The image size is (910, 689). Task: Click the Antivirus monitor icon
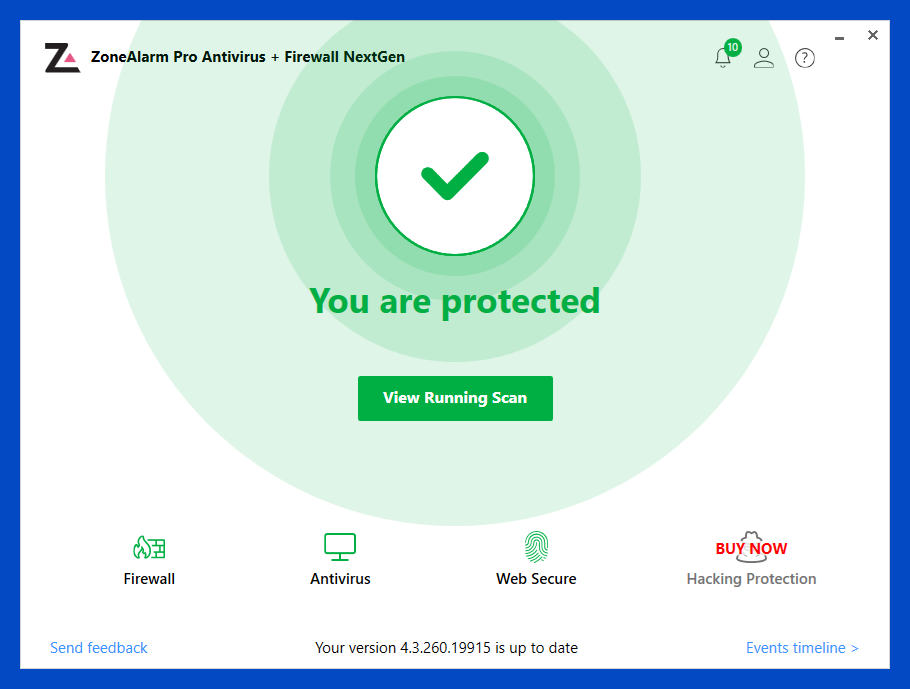coord(340,547)
